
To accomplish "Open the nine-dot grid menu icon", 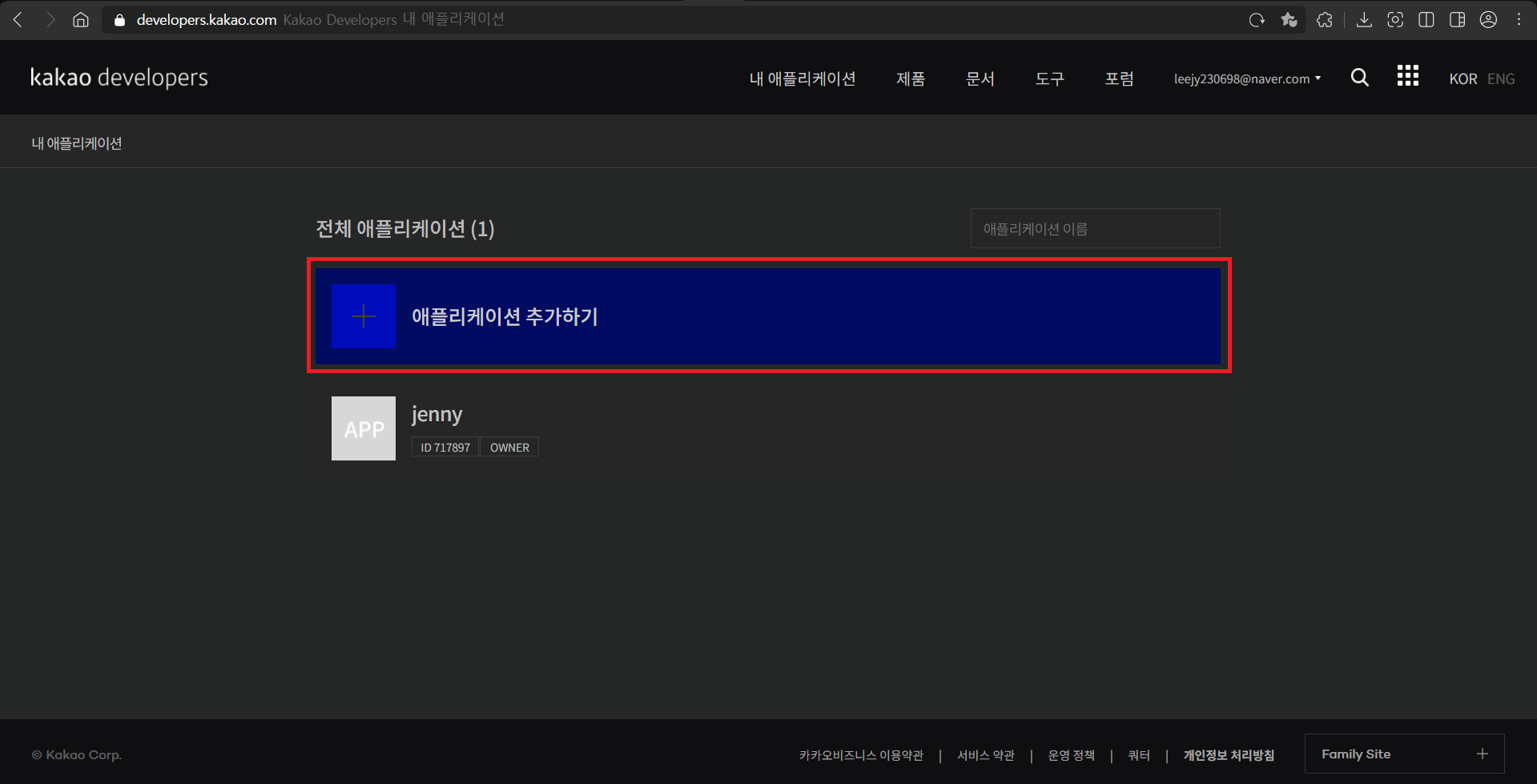I will (1408, 76).
